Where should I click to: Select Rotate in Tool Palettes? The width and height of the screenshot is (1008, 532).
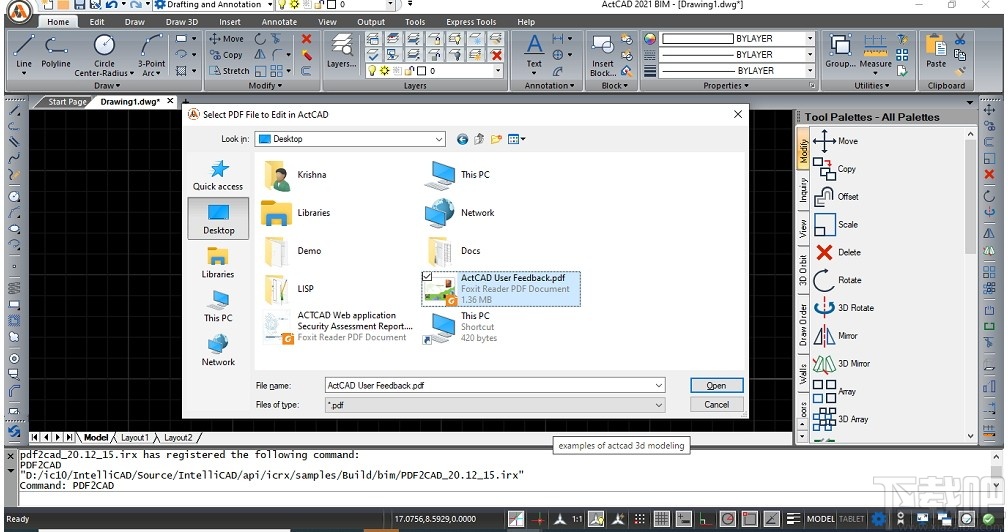pos(837,280)
